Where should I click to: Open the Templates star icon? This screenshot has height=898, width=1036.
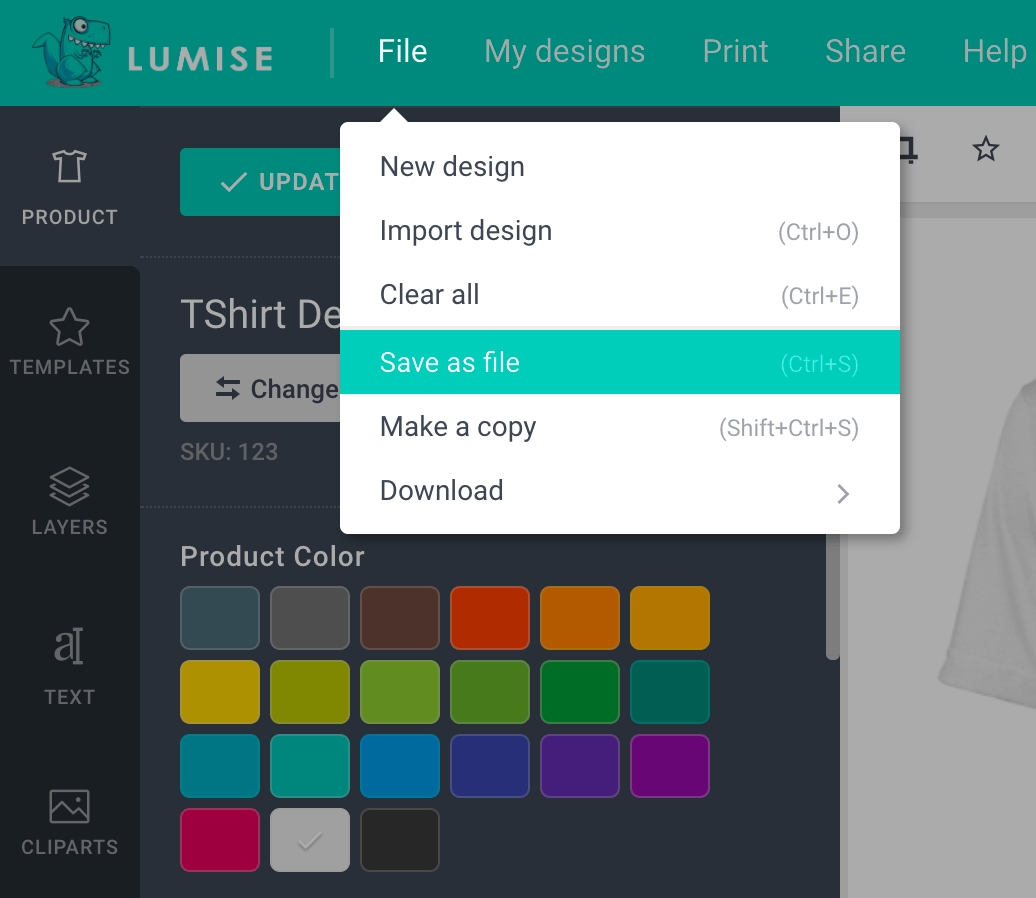click(x=69, y=327)
